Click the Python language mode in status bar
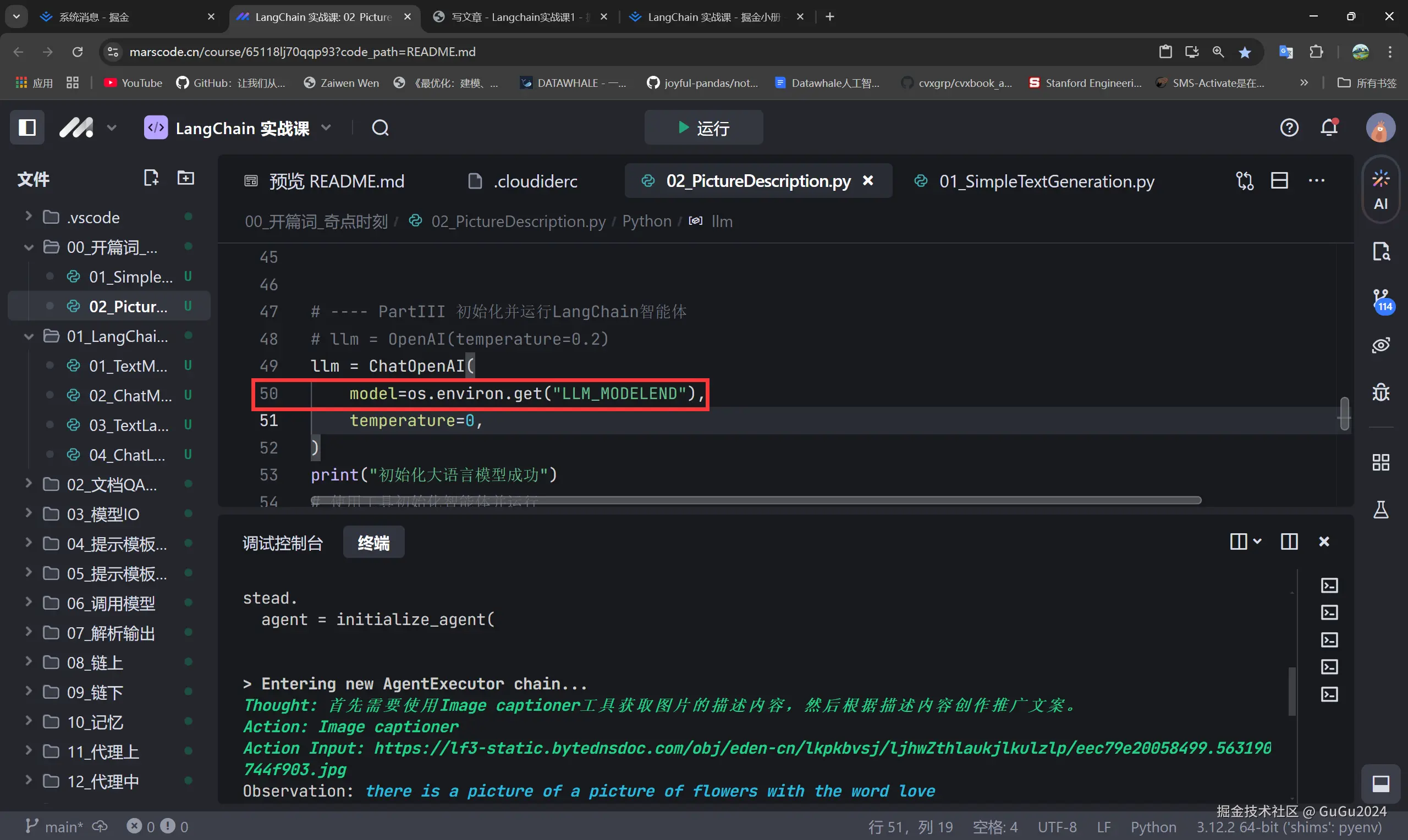The image size is (1408, 840). pyautogui.click(x=1153, y=827)
